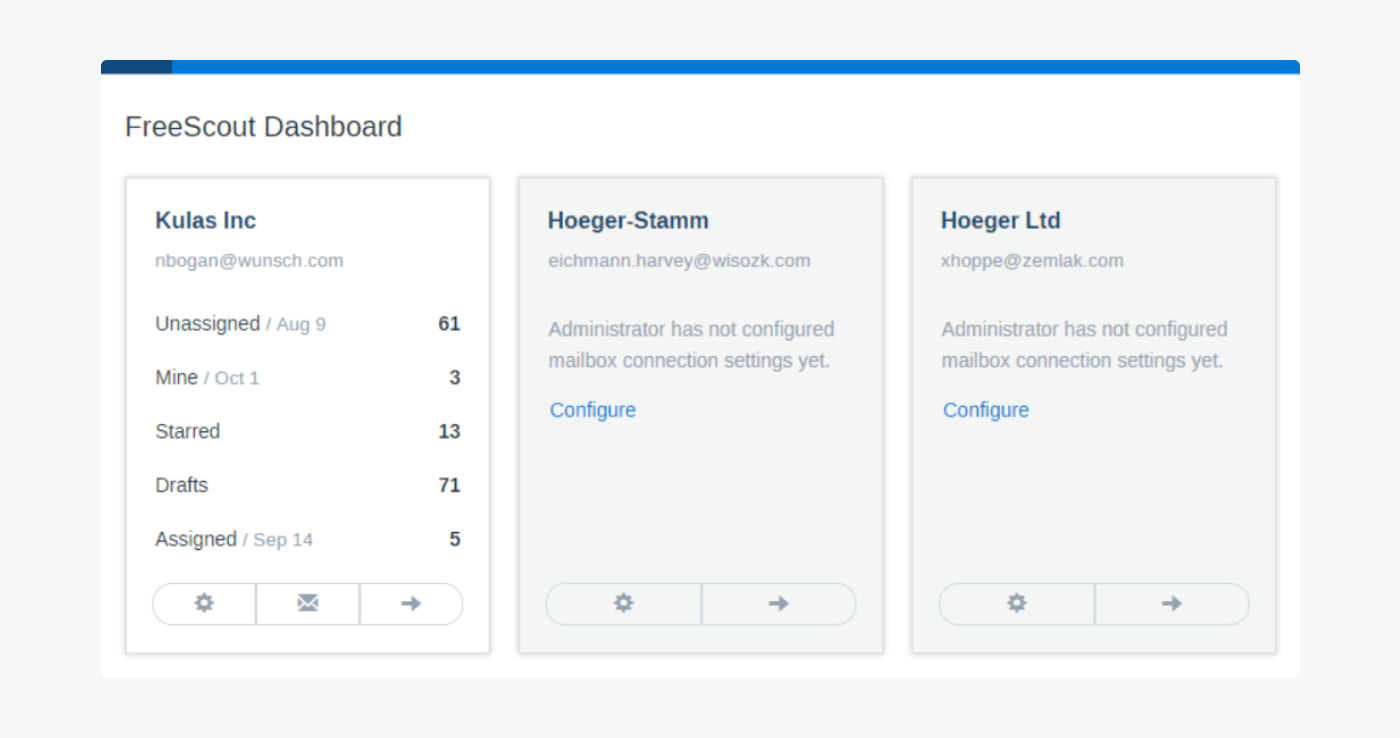Viewport: 1400px width, 738px height.
Task: Open the Unassigned folder in Kulas Inc
Action: click(308, 324)
